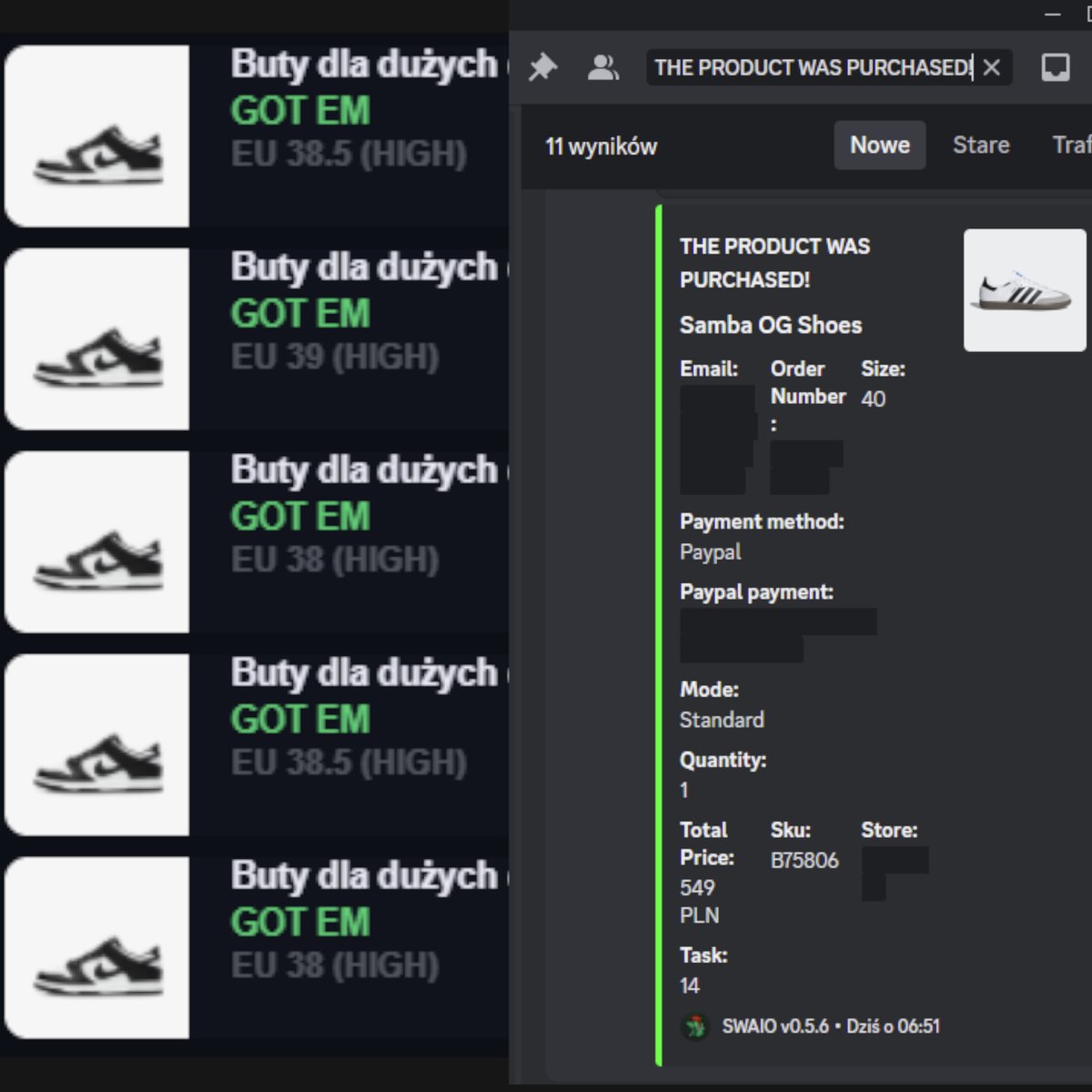Toggle the member list icon
The height and width of the screenshot is (1092, 1092).
click(x=603, y=67)
